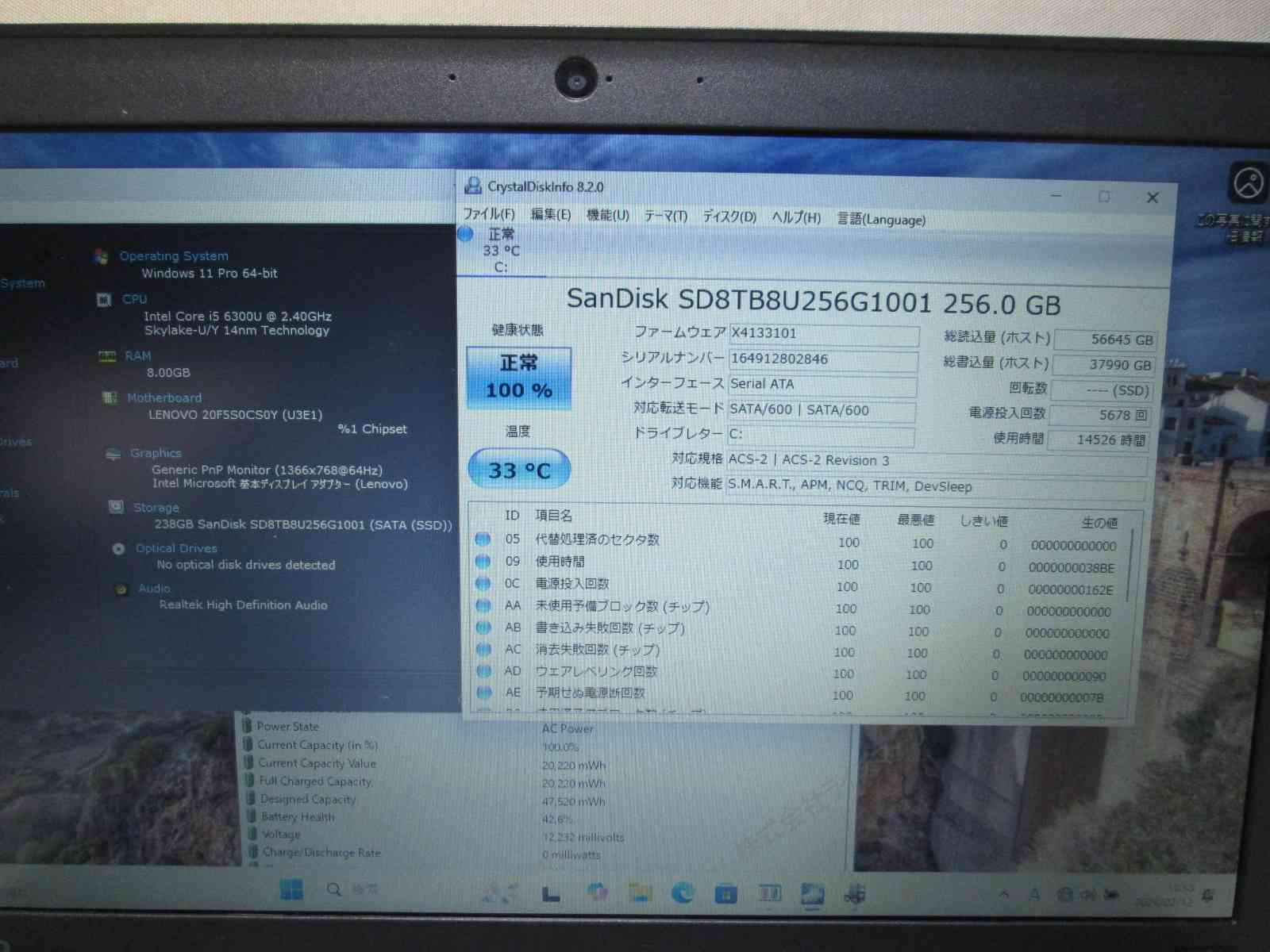The width and height of the screenshot is (1270, 952).
Task: Click the 正常 100 % health status button
Action: coord(519,378)
